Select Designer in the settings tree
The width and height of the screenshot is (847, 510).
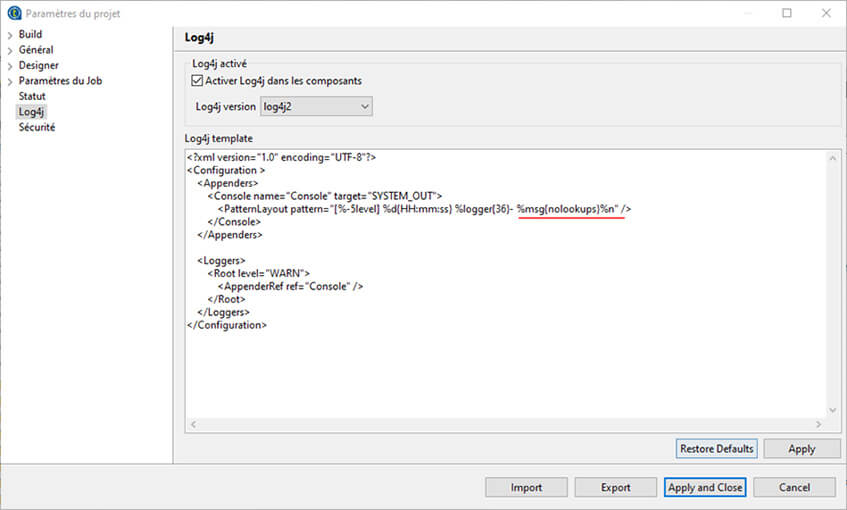pos(38,65)
